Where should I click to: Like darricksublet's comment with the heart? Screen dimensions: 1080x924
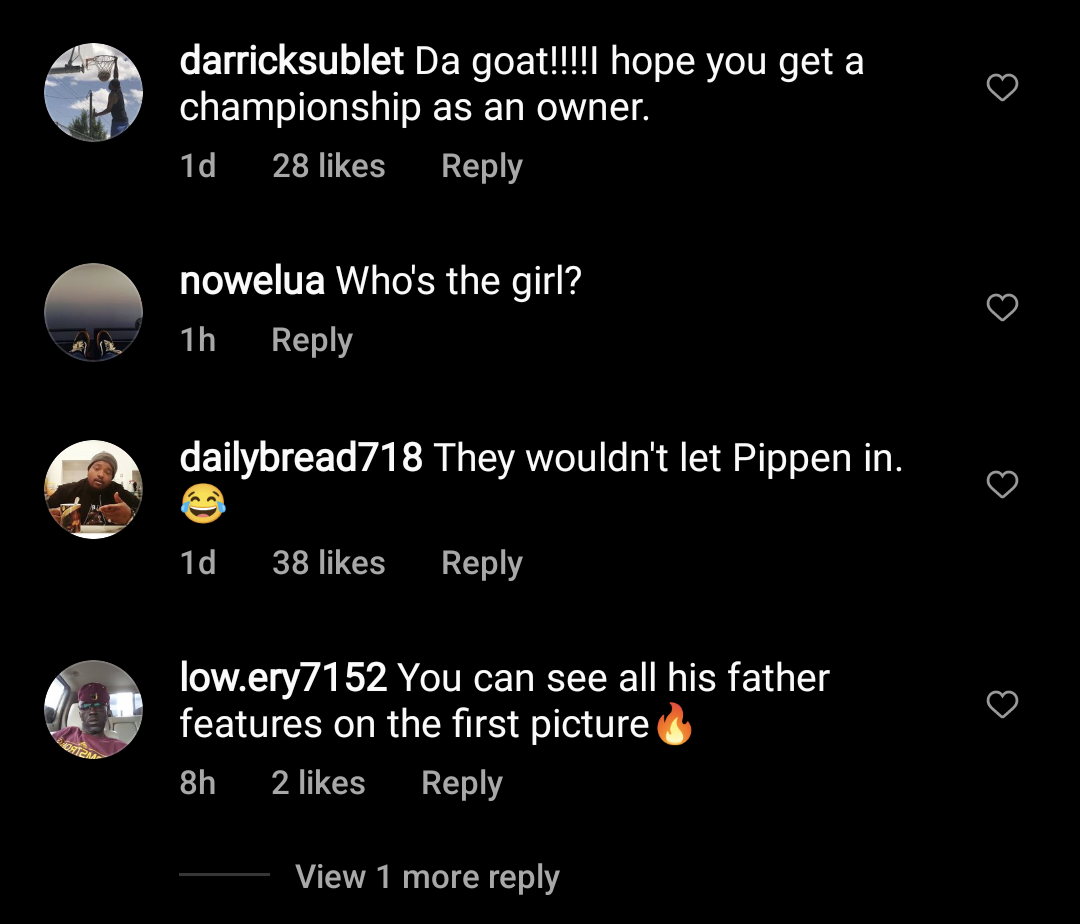pyautogui.click(x=1002, y=88)
